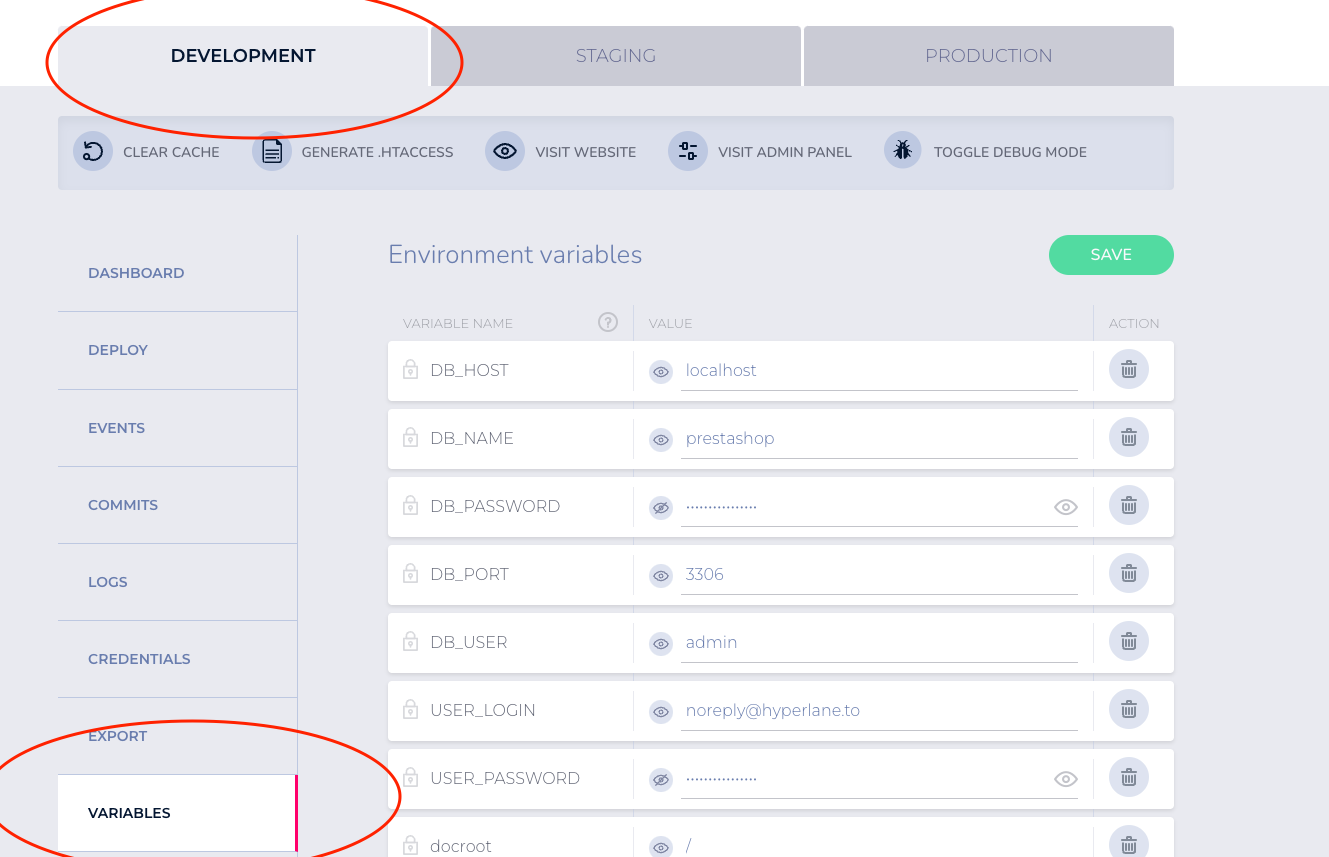1329x857 pixels.
Task: Switch to the Staging environment tab
Action: [x=616, y=56]
